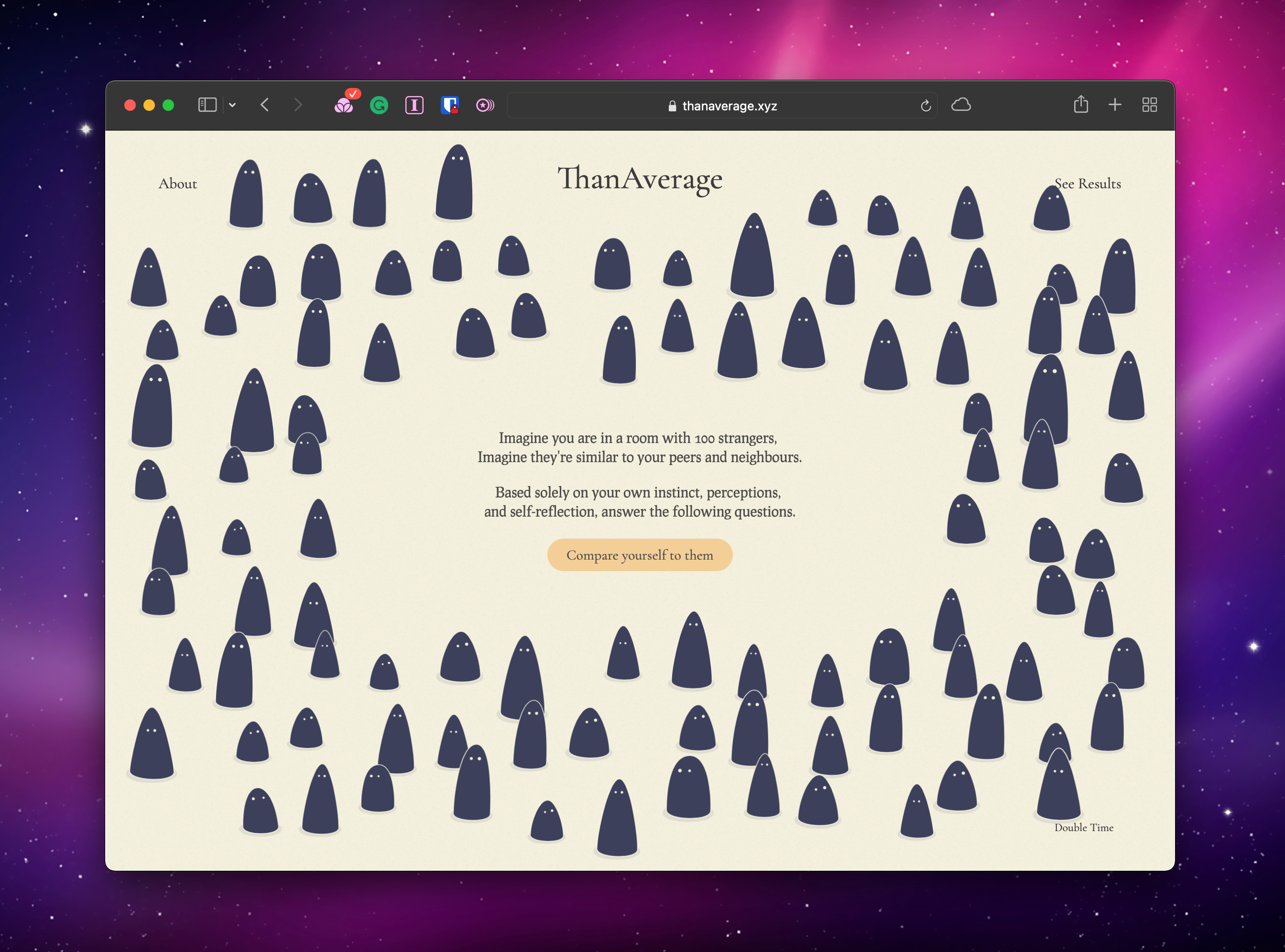Click the iCloud tabs cloud icon
This screenshot has width=1285, height=952.
point(960,105)
